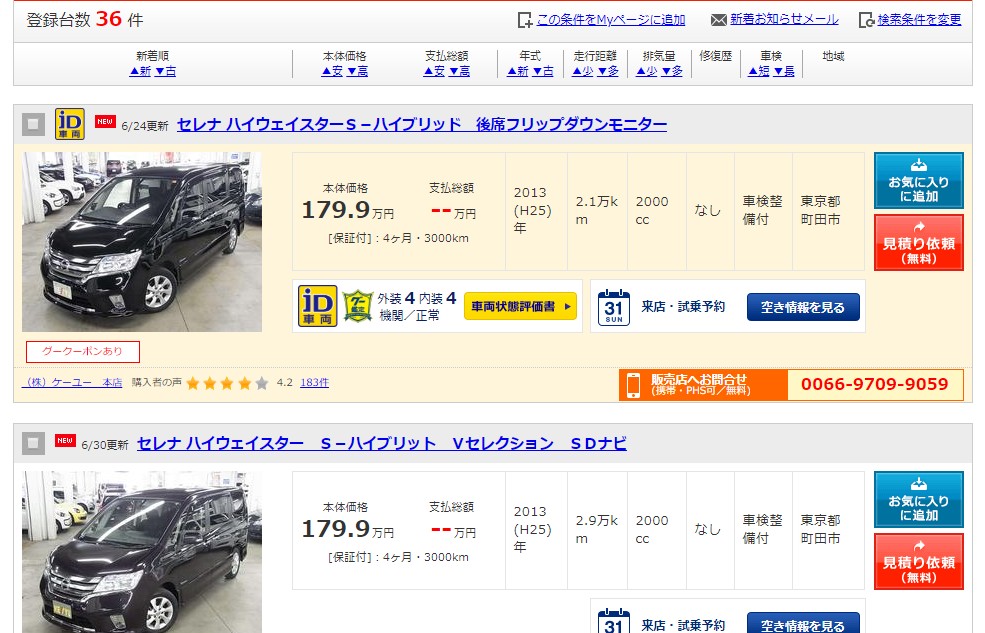Click the green Goo inspection badge icon
Screen dimensions: 985x633
pyautogui.click(x=358, y=306)
